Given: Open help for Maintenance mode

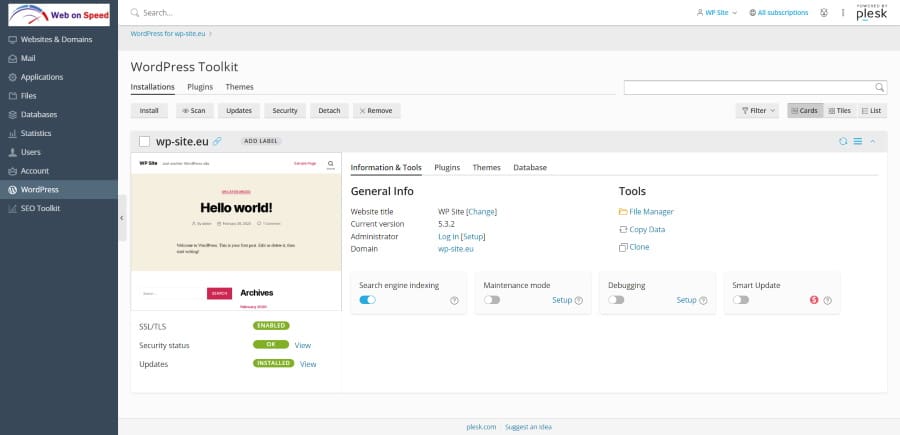Looking at the screenshot, I should [579, 301].
